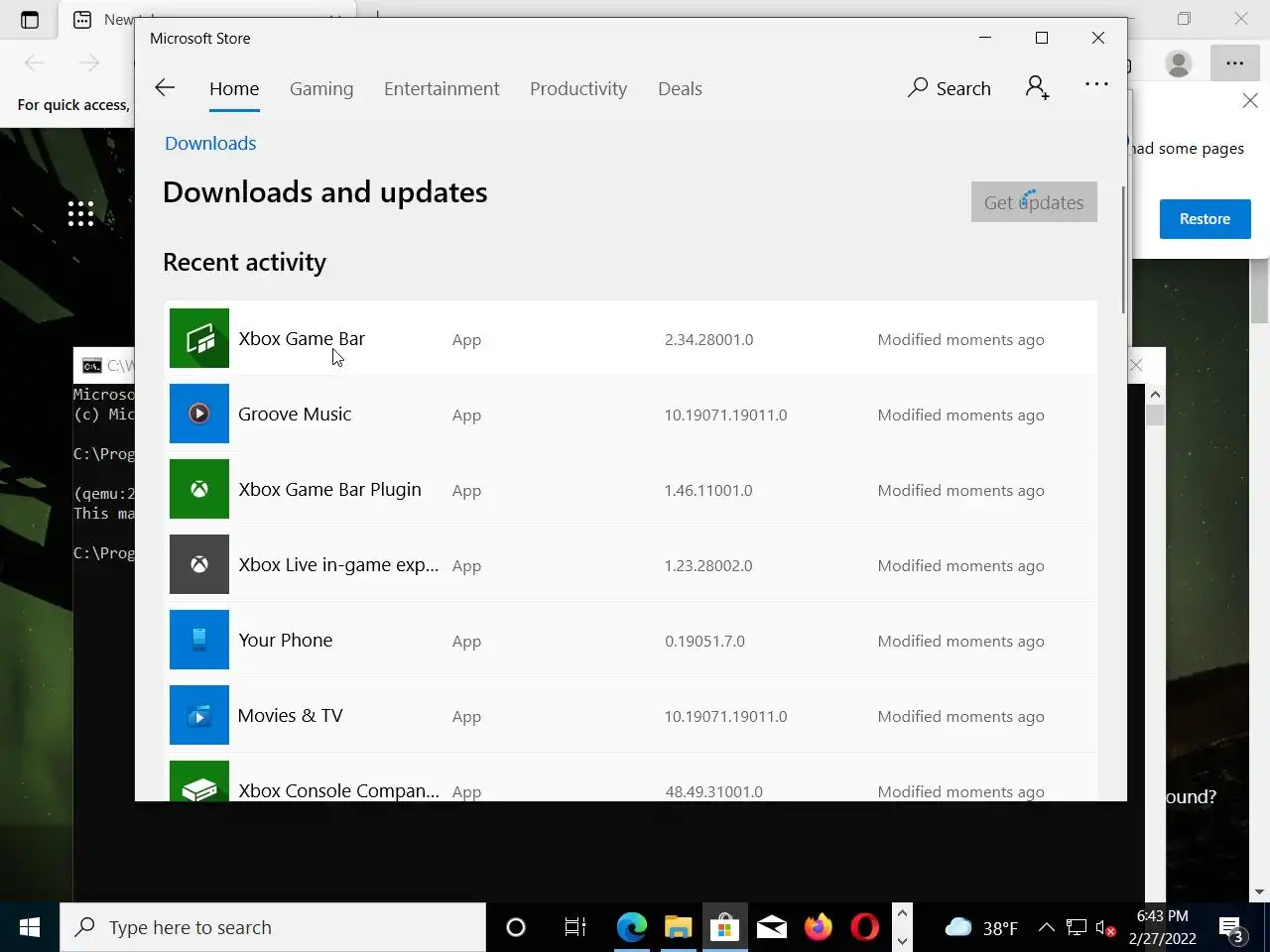
Task: Open the Edge settings and more menu
Action: point(1234,63)
